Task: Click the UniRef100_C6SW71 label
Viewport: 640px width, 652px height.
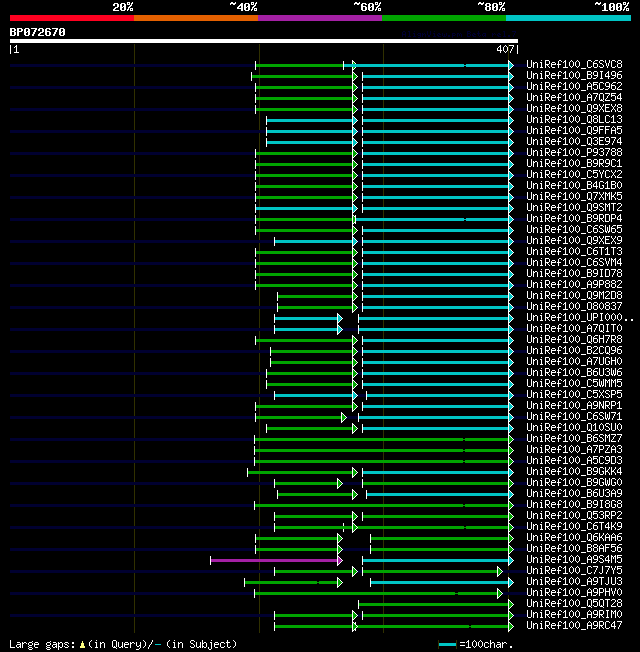Action: (x=574, y=417)
